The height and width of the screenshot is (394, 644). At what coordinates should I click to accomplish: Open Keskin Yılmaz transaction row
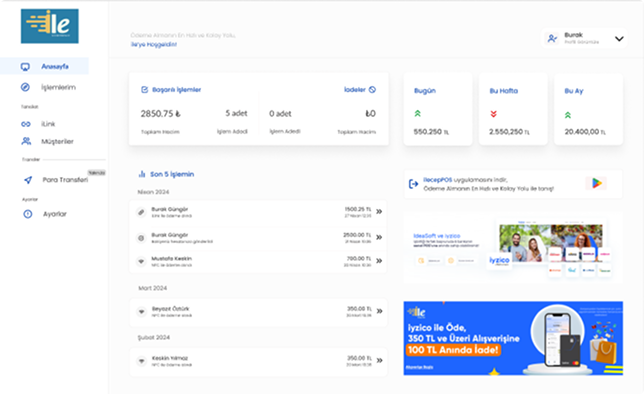(258, 361)
